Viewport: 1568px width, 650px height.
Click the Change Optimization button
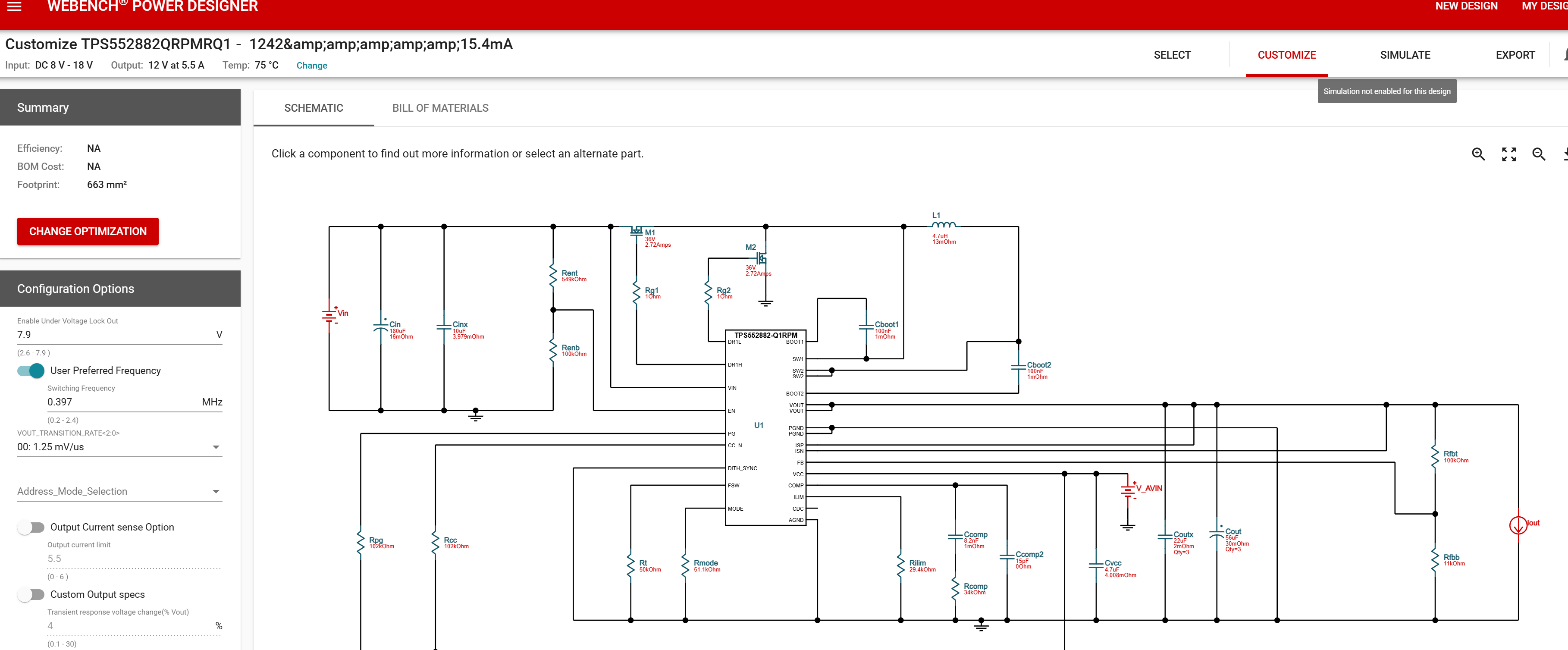(88, 231)
